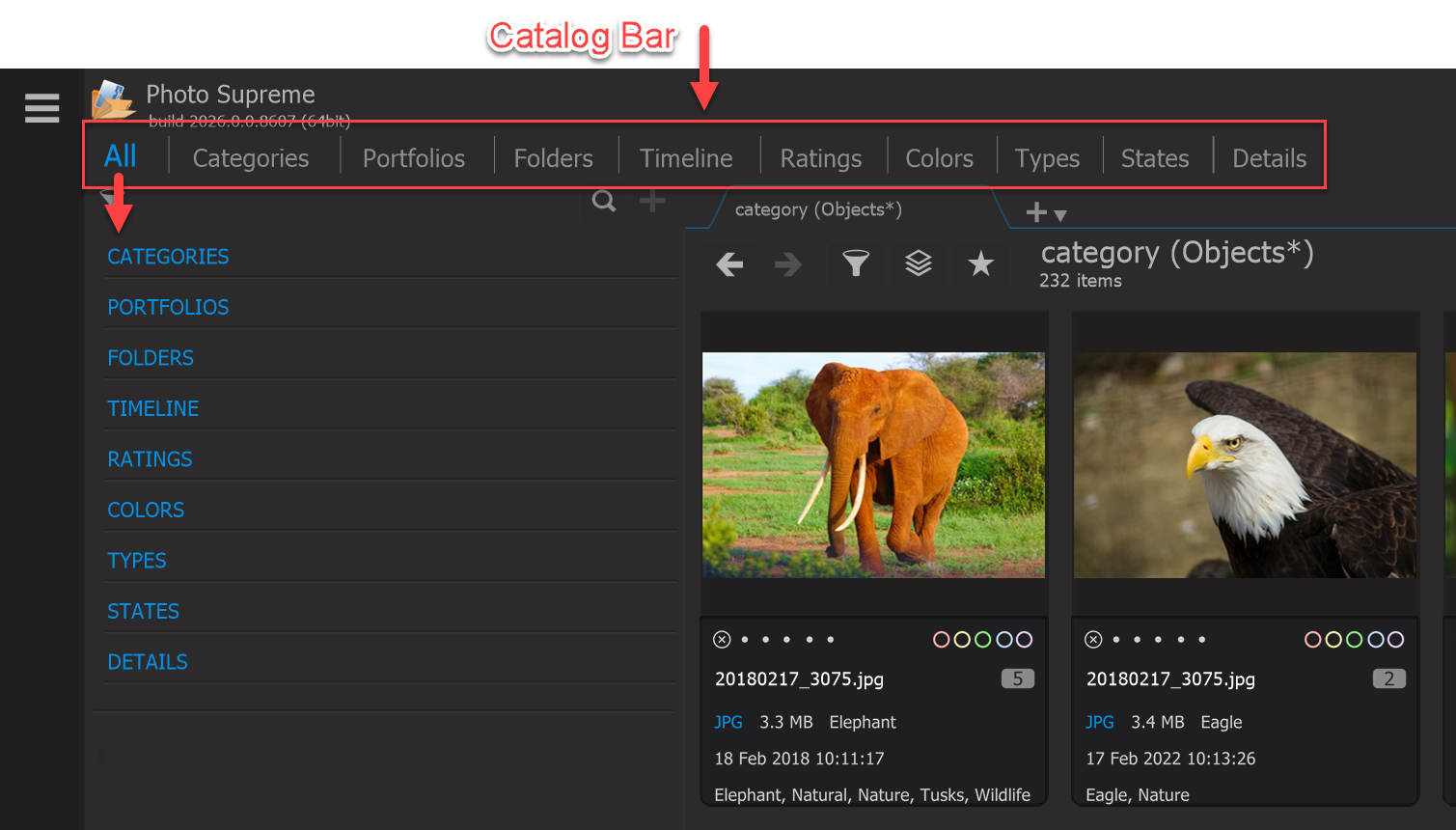Open the hamburger main menu

click(42, 108)
